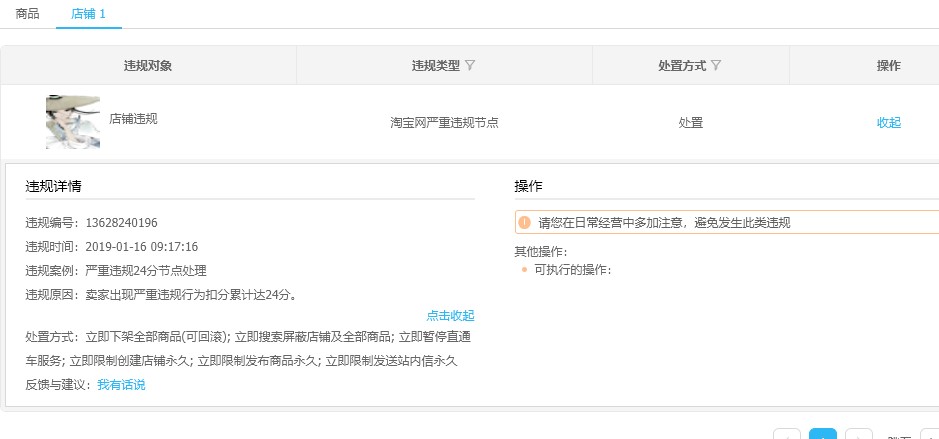Viewport: 939px width, 439px height.
Task: Click the jump-to-page input box
Action: [929, 436]
